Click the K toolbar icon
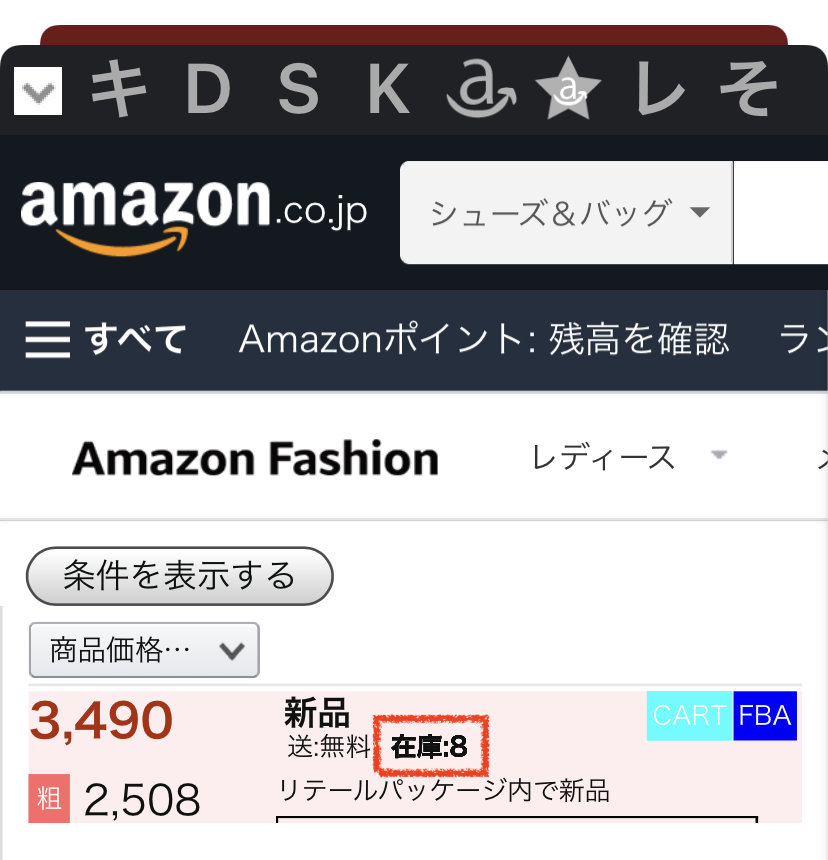Viewport: 828px width, 860px height. [388, 90]
